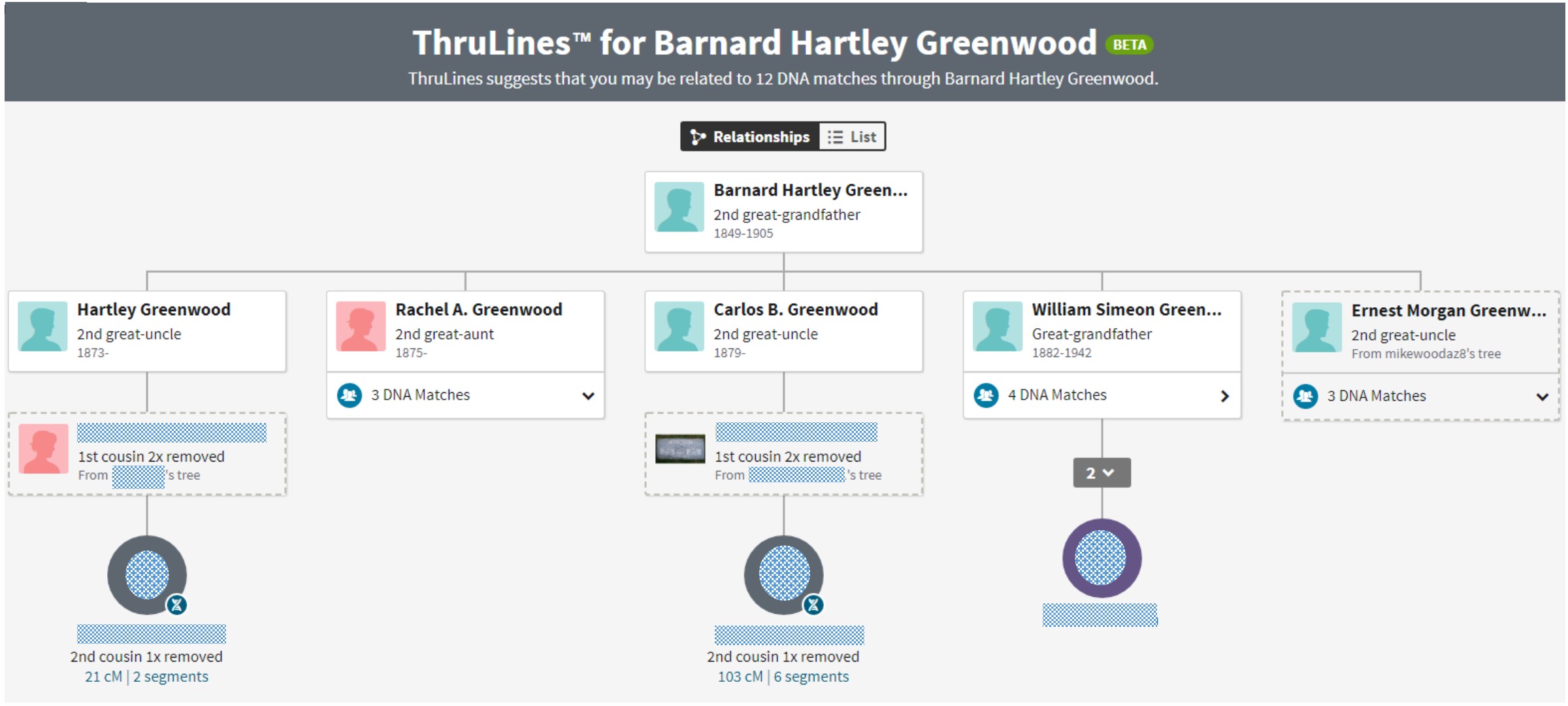Open gravestone photo under Carlos B. Greenwood
Image resolution: width=1568 pixels, height=706 pixels.
coord(680,448)
